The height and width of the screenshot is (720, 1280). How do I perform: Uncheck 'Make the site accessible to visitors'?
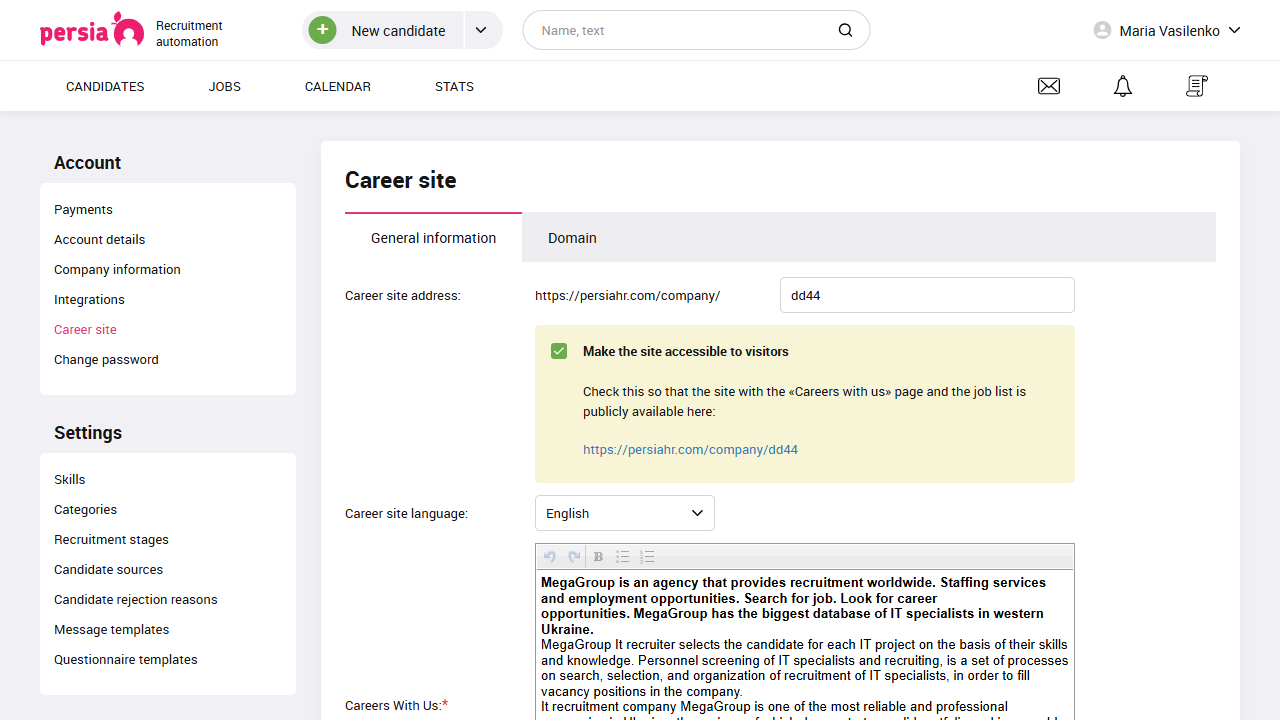[559, 351]
